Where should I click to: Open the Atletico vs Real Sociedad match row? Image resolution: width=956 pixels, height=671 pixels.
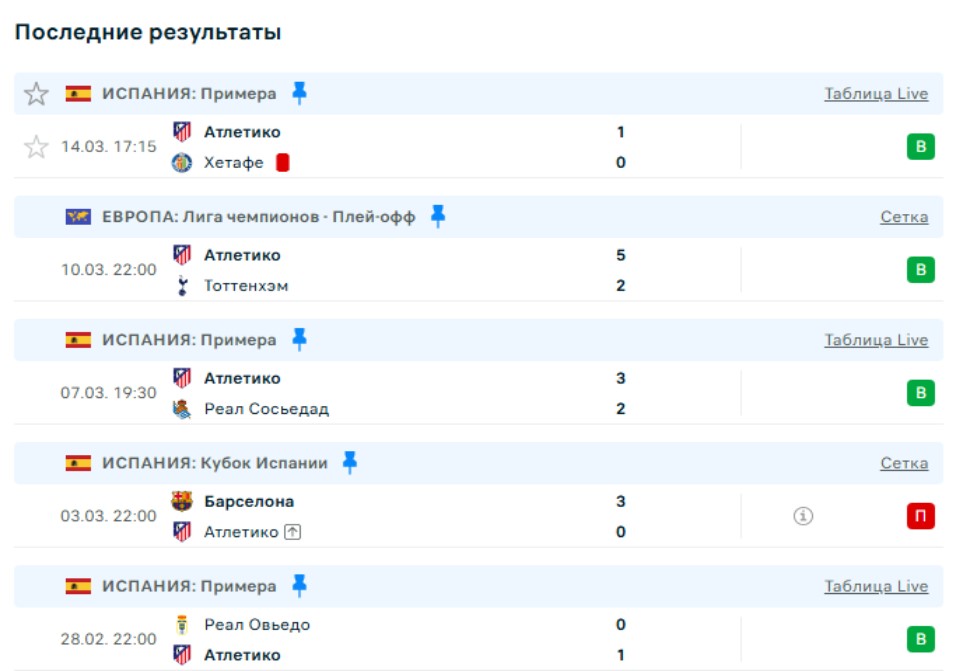point(450,393)
